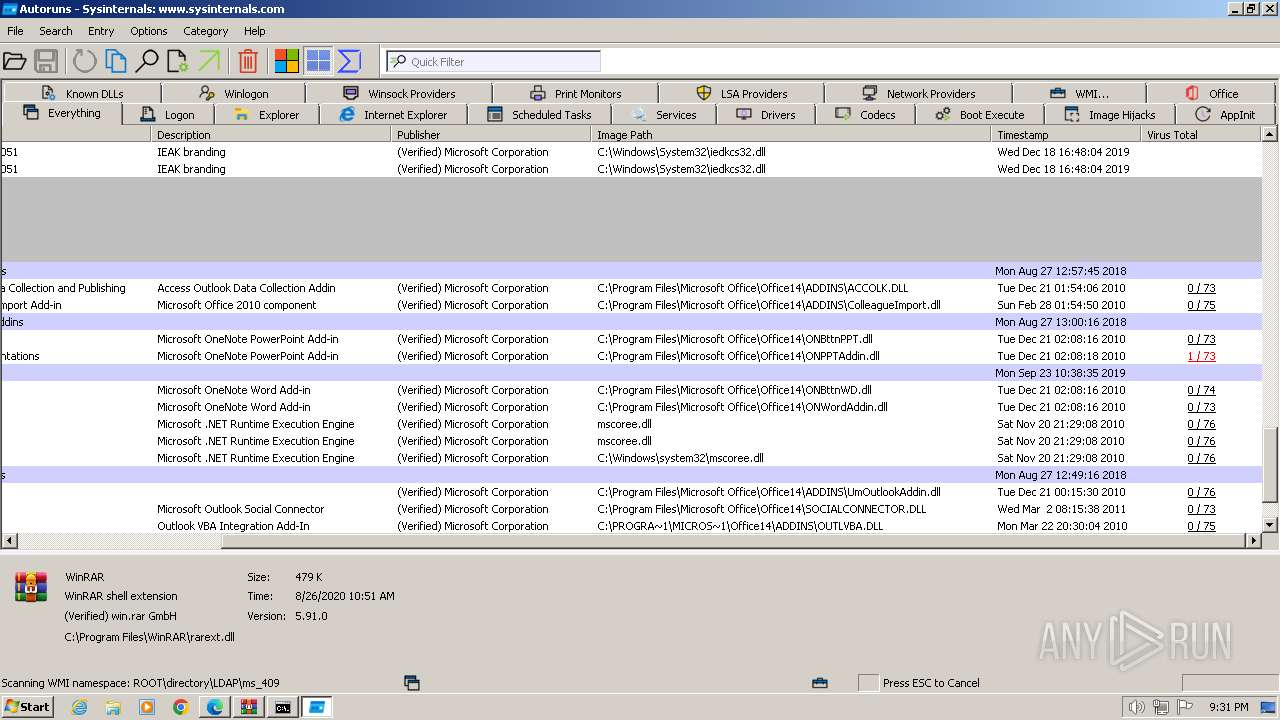The height and width of the screenshot is (720, 1280).
Task: Open the Search menu
Action: pos(56,31)
